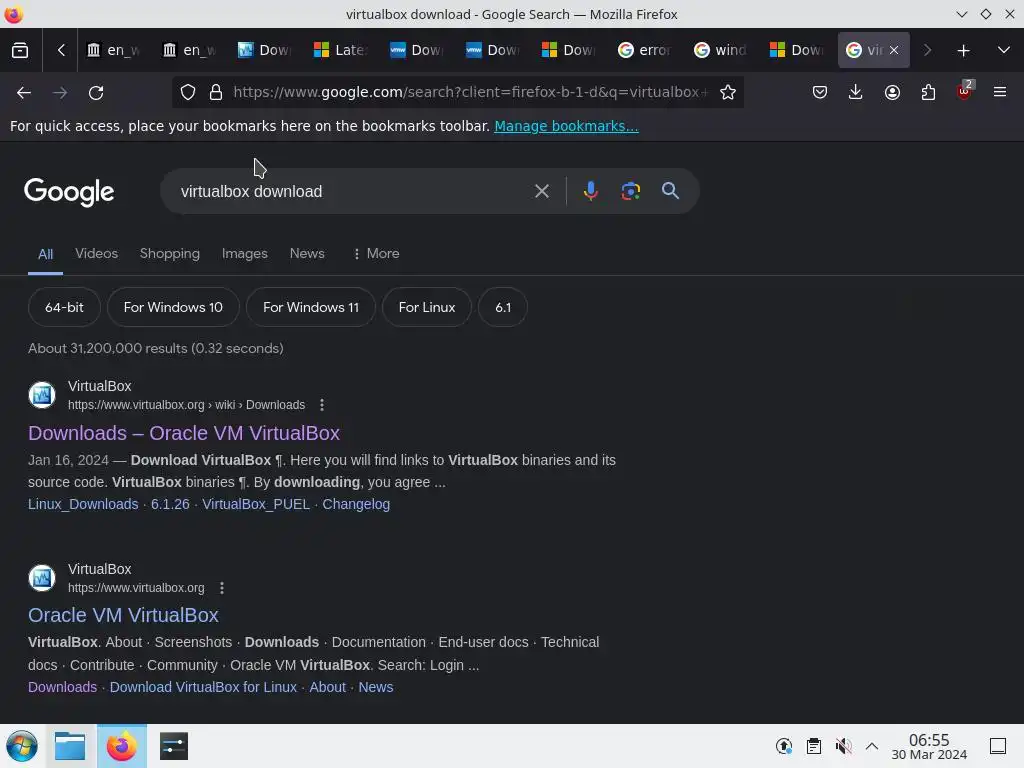This screenshot has height=768, width=1024.
Task: Apply the 6.1 version chip
Action: [503, 307]
